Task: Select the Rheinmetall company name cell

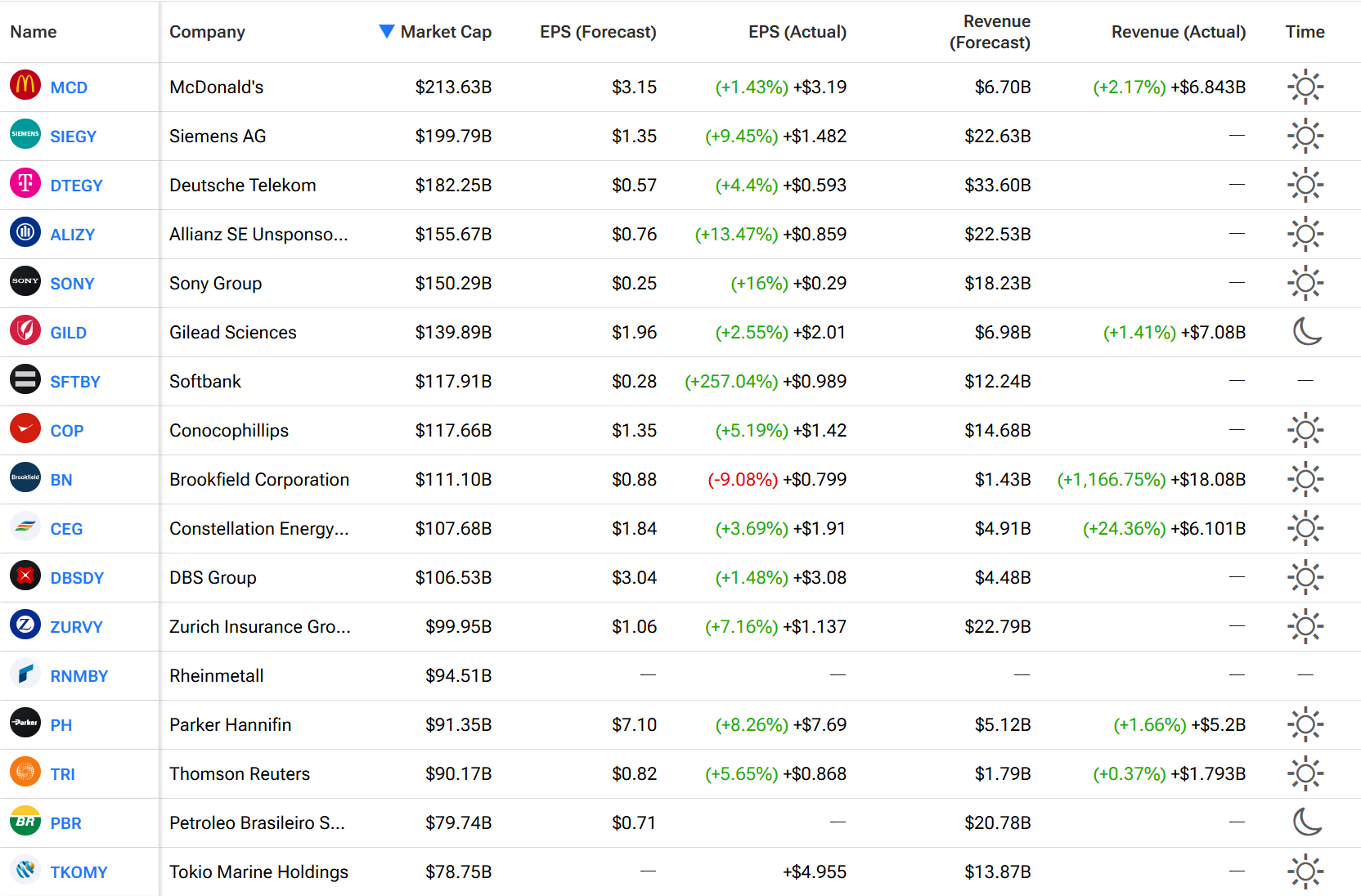Action: 217,676
